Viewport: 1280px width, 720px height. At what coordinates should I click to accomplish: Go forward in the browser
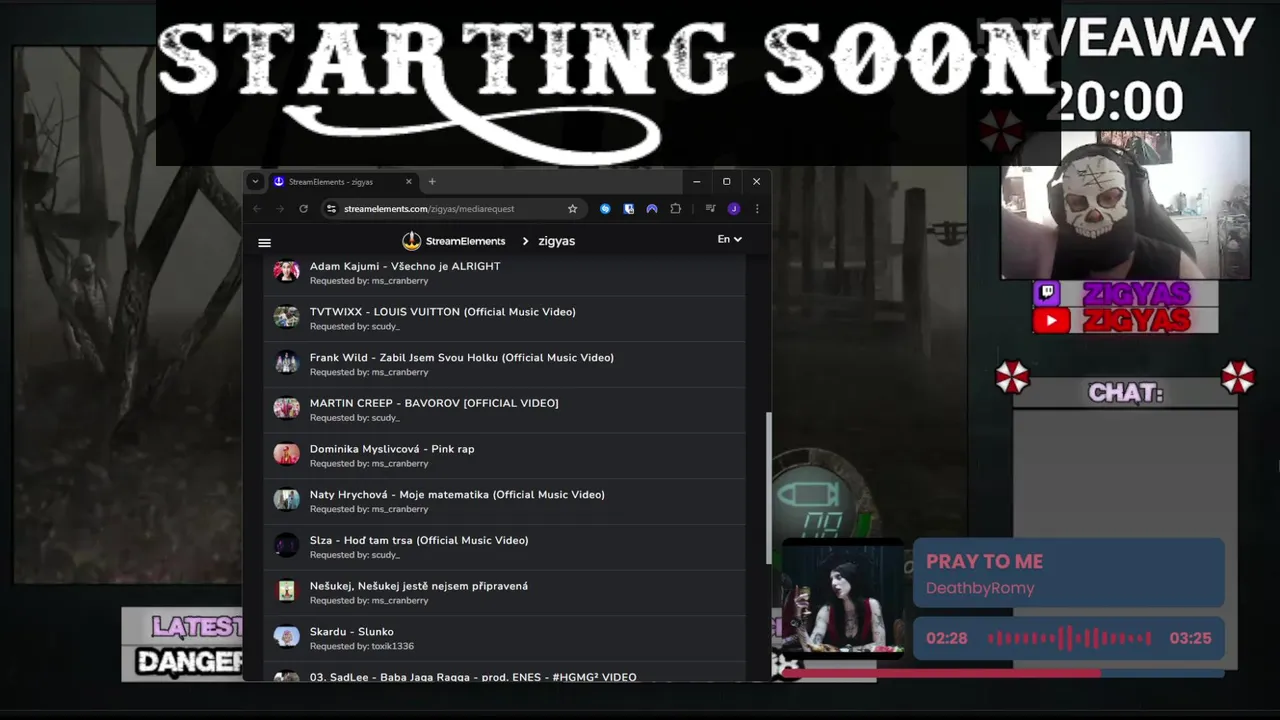tap(280, 209)
